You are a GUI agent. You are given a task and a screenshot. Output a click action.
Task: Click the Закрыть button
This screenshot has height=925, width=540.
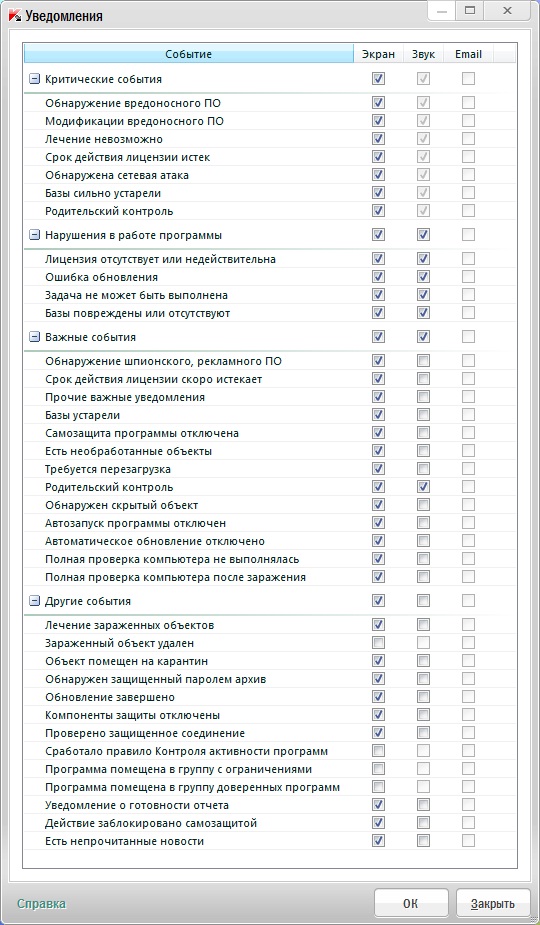(493, 903)
